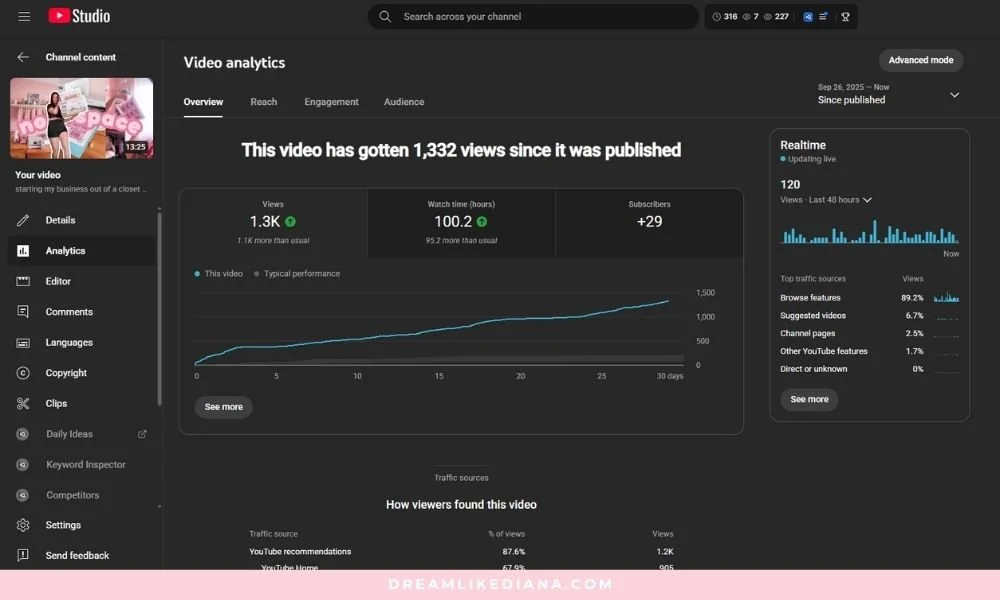Viewport: 1000px width, 600px height.
Task: Click the eye stat icon showing 227
Action: [768, 17]
